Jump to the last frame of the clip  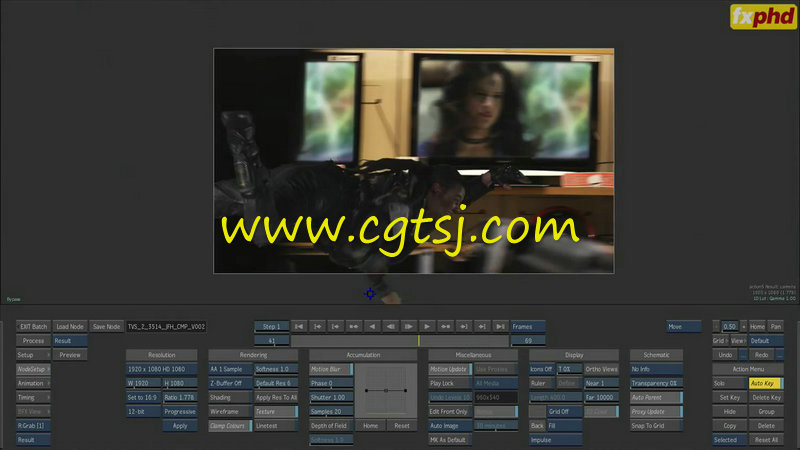coord(501,327)
